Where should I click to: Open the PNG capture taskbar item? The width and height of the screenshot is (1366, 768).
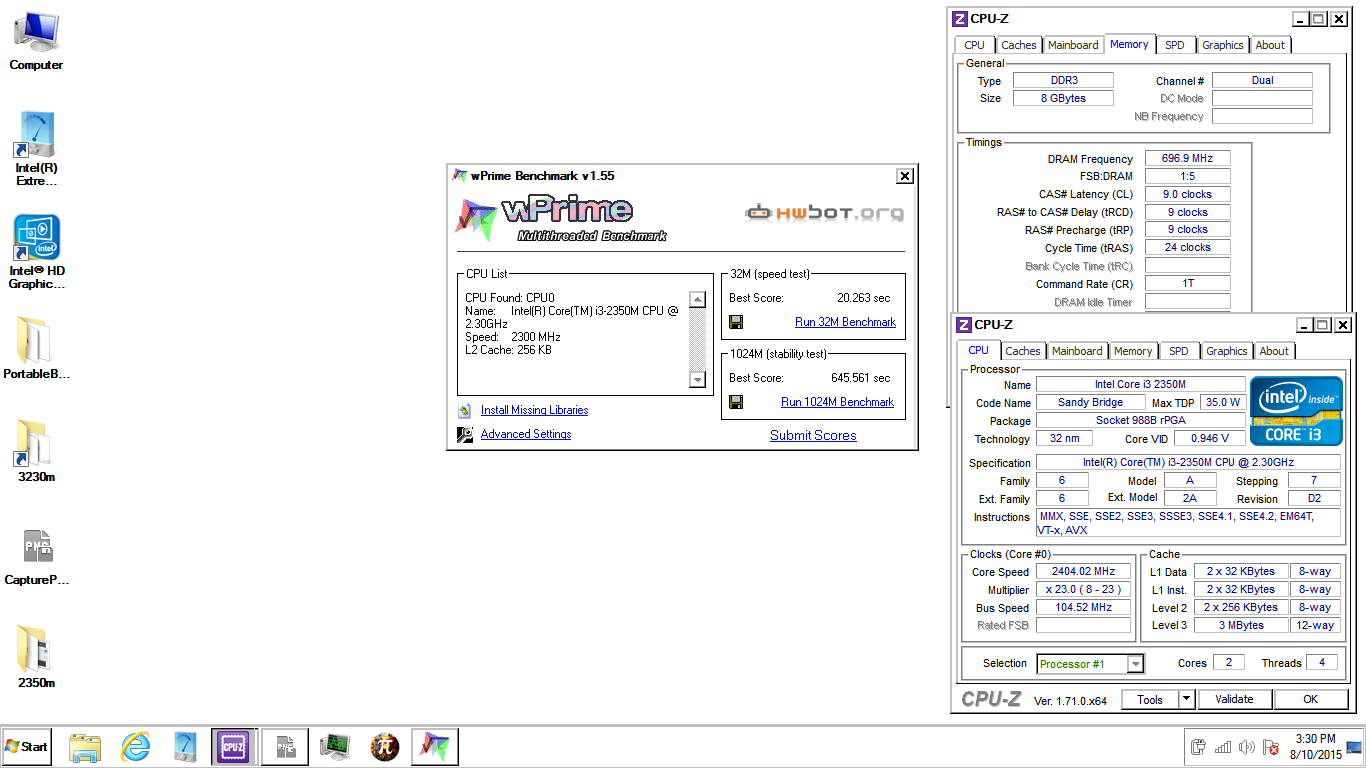pos(284,746)
